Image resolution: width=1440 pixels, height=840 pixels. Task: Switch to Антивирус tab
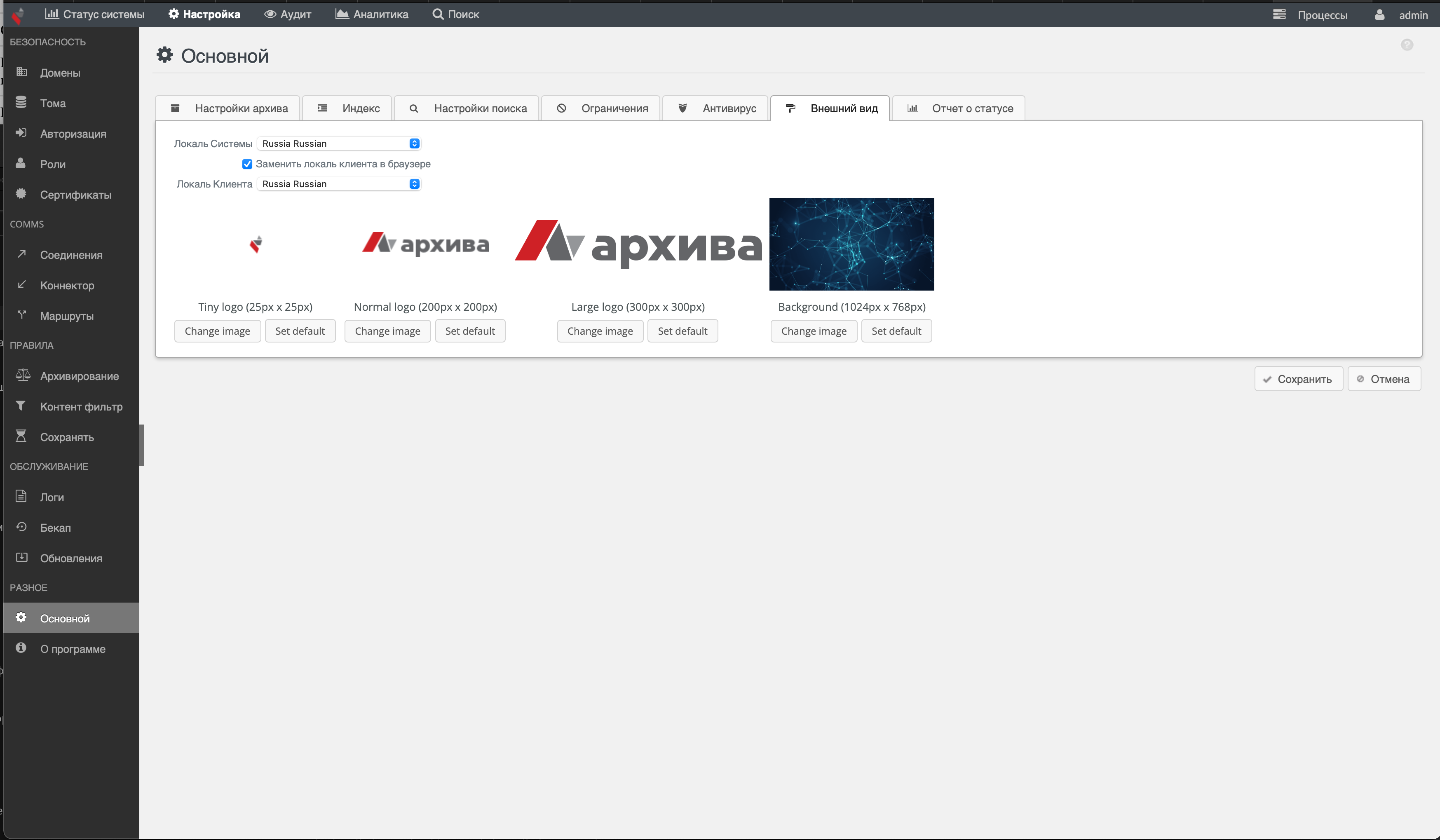point(715,108)
